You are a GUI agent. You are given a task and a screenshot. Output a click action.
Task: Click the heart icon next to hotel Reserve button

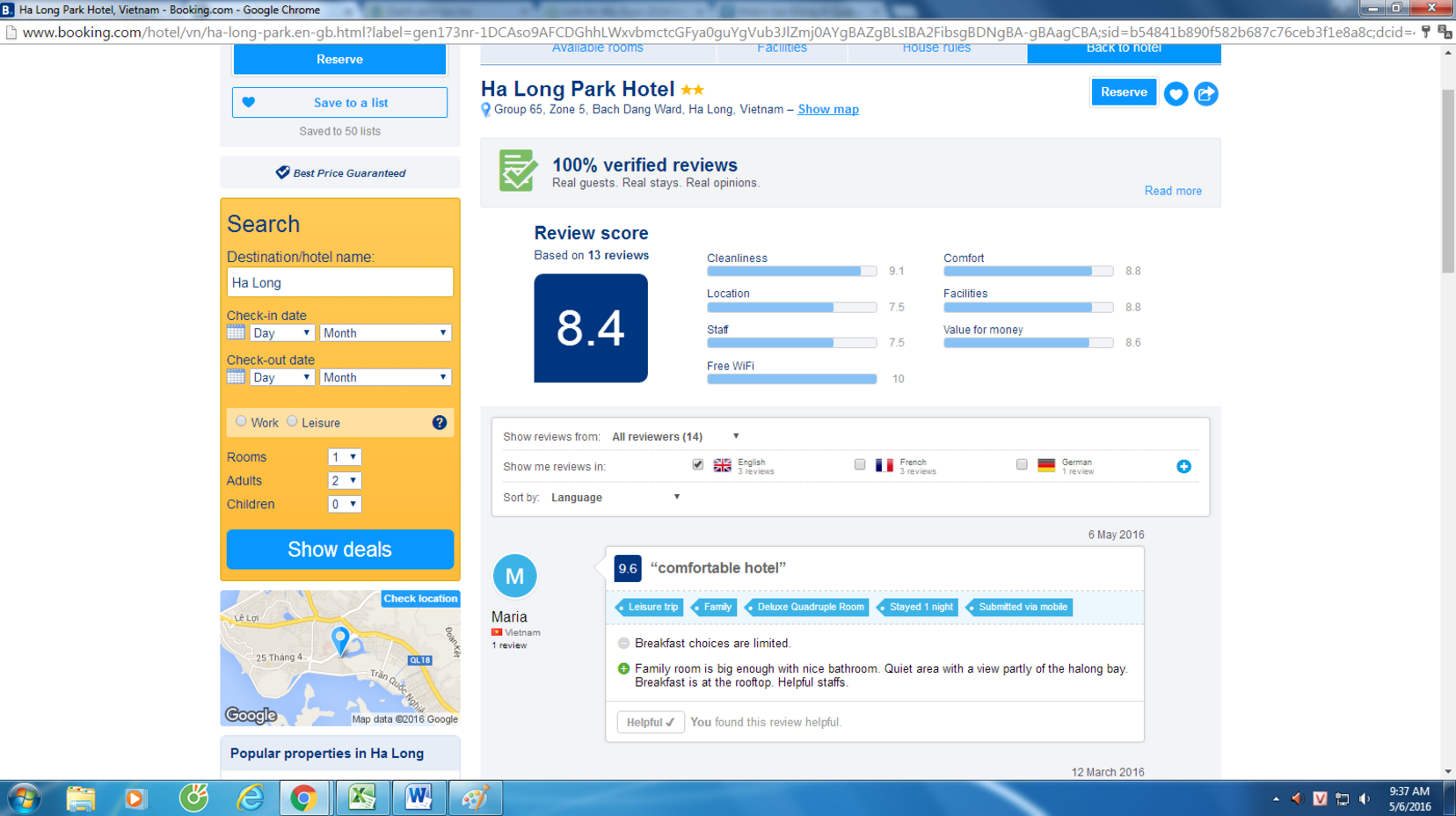(1176, 93)
